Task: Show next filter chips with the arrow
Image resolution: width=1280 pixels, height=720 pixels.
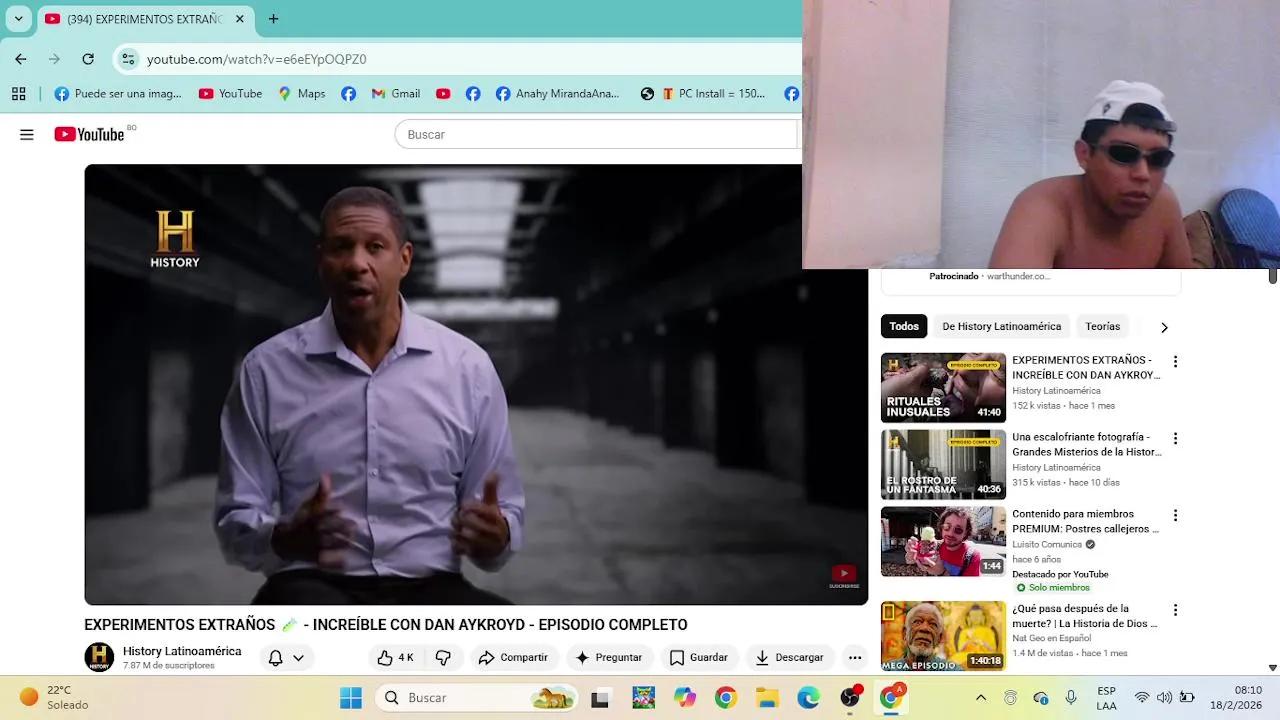Action: [x=1164, y=327]
